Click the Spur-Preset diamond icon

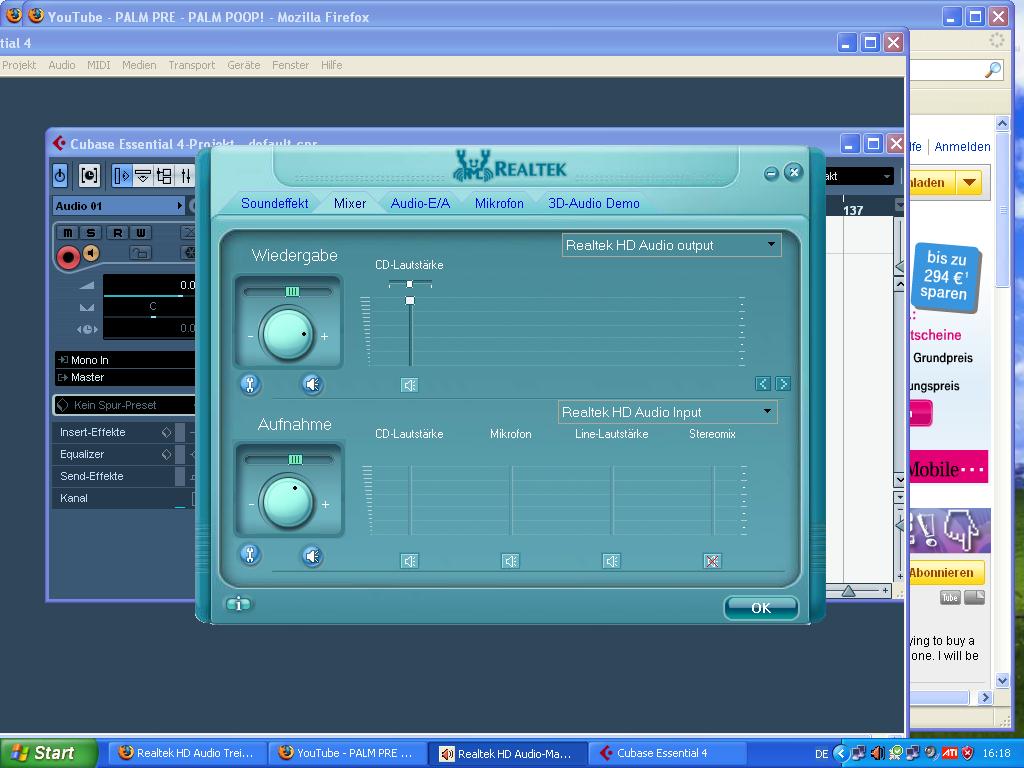pyautogui.click(x=63, y=405)
